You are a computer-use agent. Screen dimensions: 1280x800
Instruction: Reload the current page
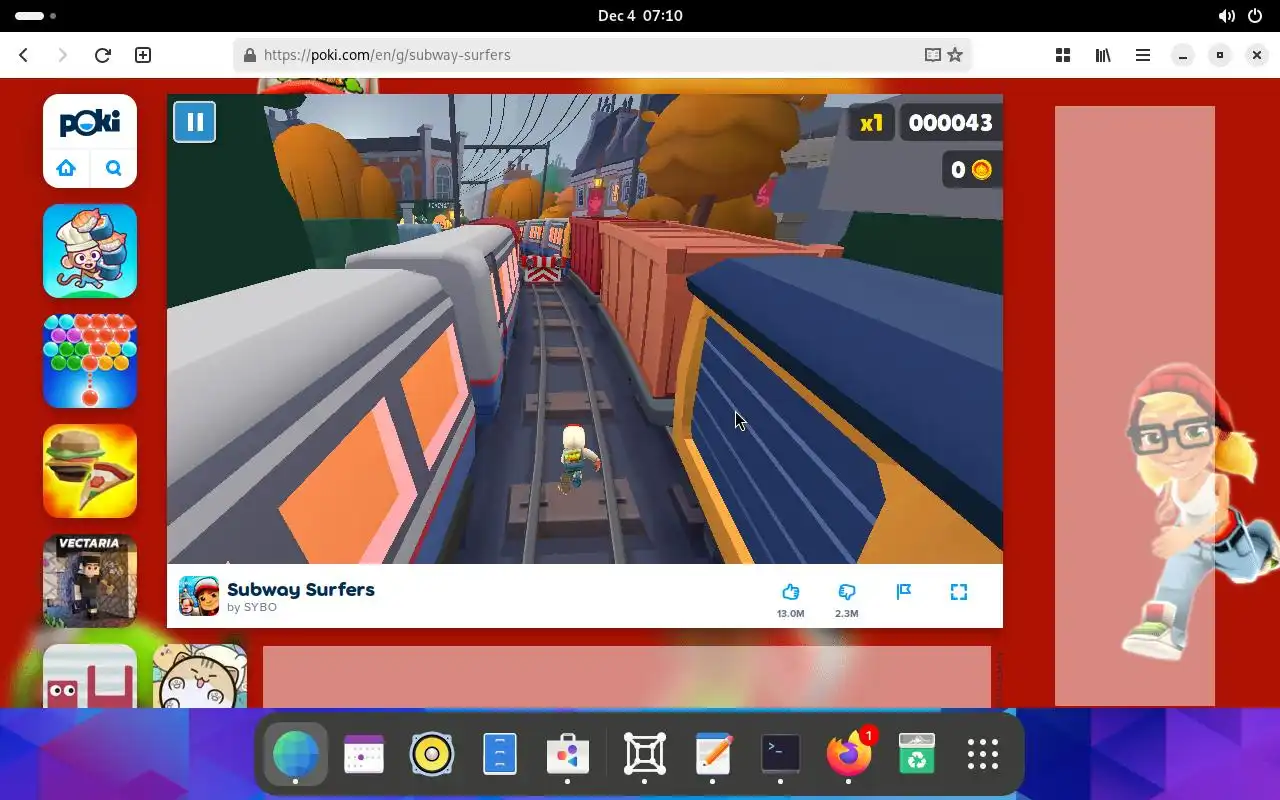click(x=102, y=55)
